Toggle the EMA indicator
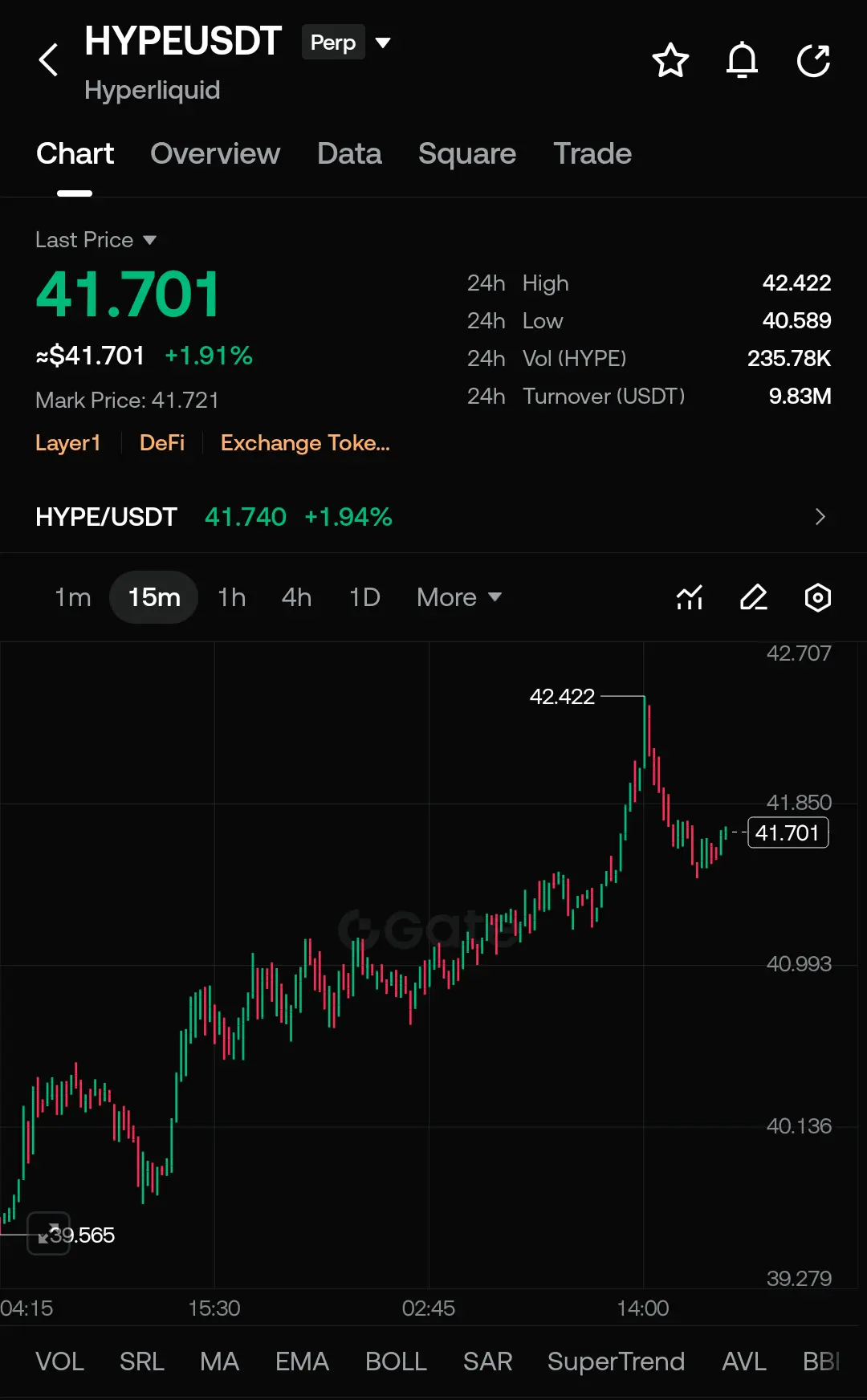Image resolution: width=867 pixels, height=1400 pixels. click(302, 1361)
